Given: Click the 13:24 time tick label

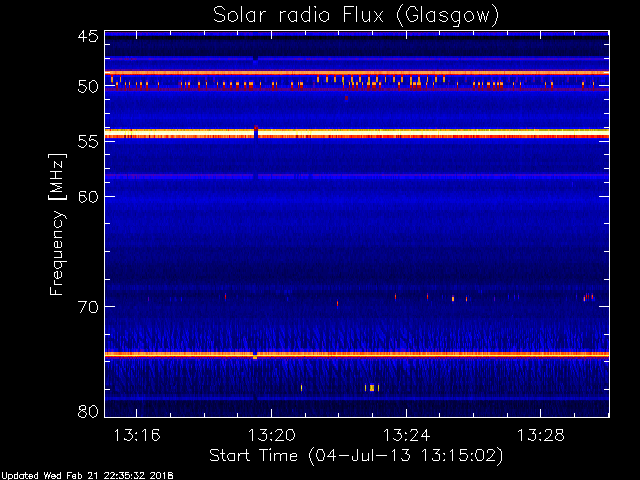Looking at the screenshot, I should (406, 435).
